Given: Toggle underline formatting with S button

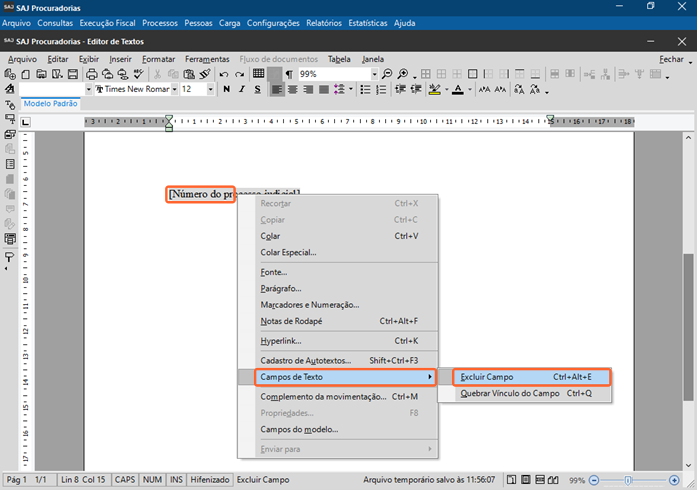Looking at the screenshot, I should coord(255,89).
